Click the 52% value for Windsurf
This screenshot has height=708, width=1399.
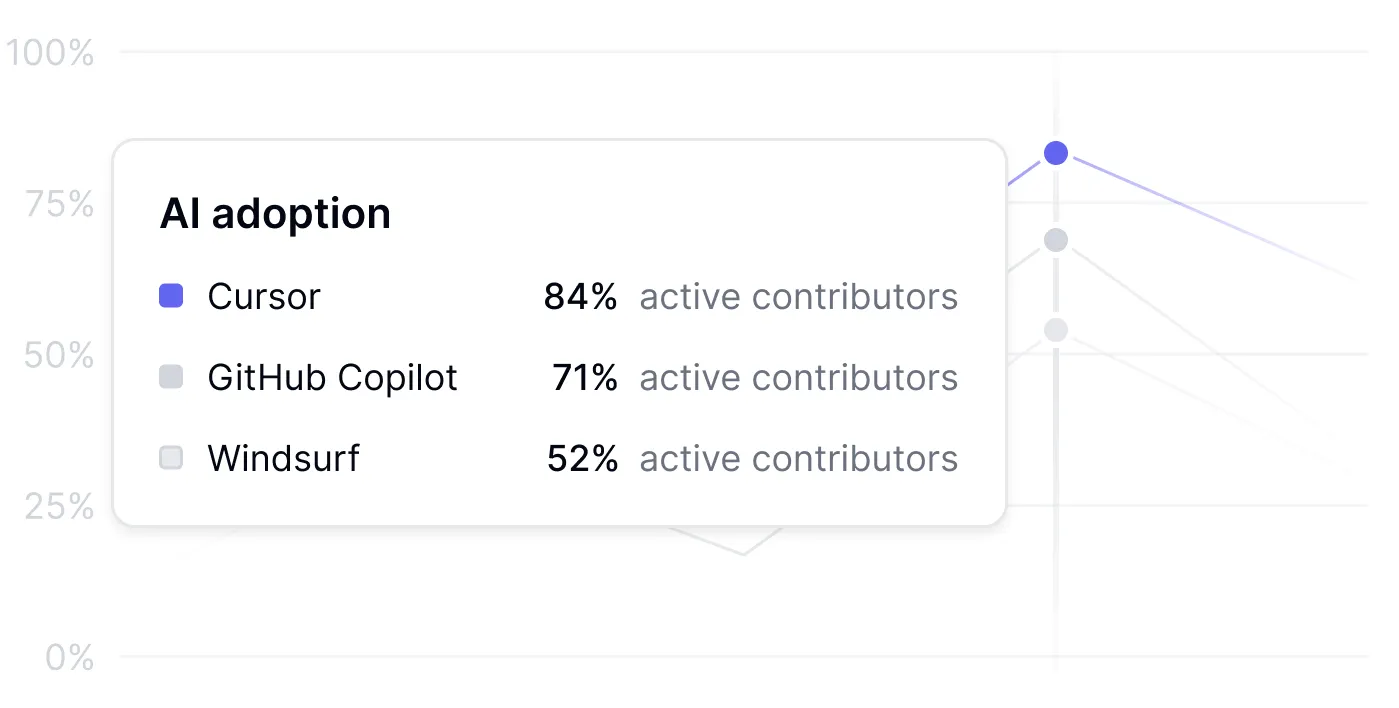coord(582,458)
